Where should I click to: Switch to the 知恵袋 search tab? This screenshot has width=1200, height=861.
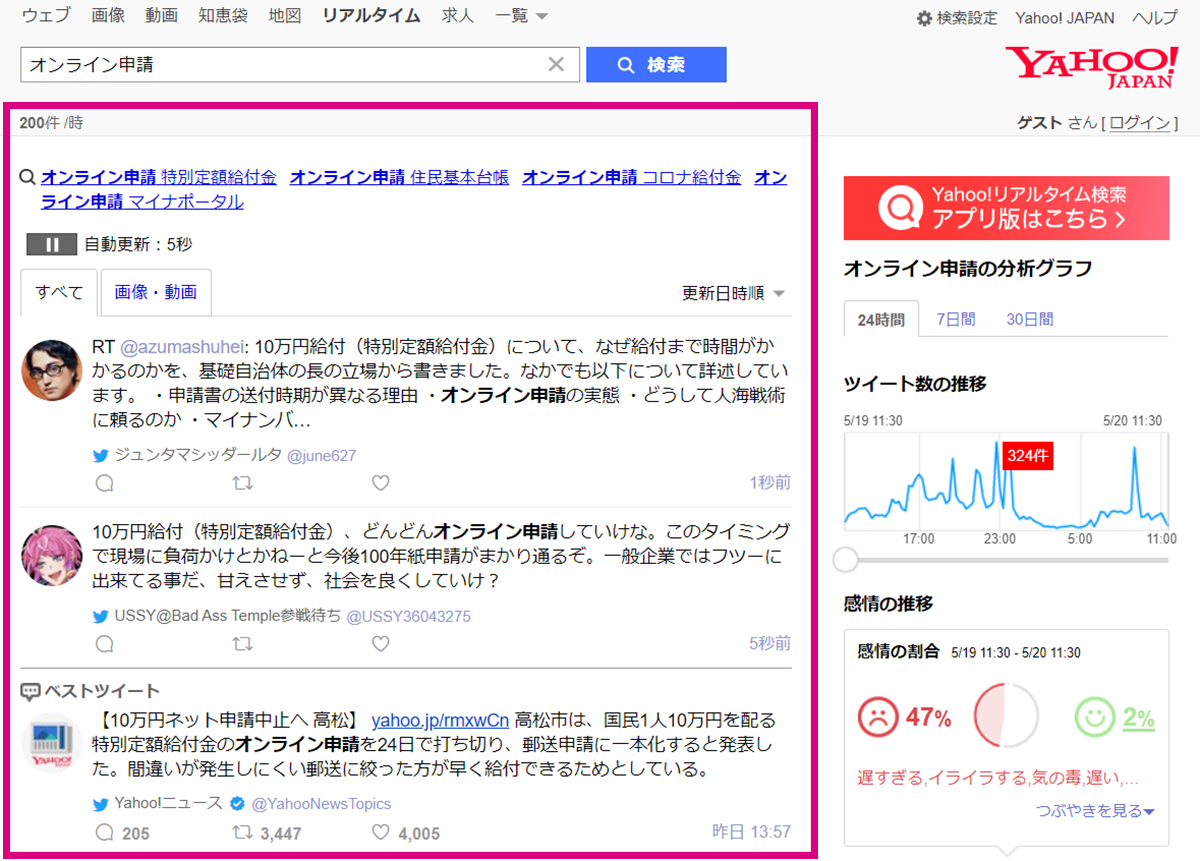point(224,16)
